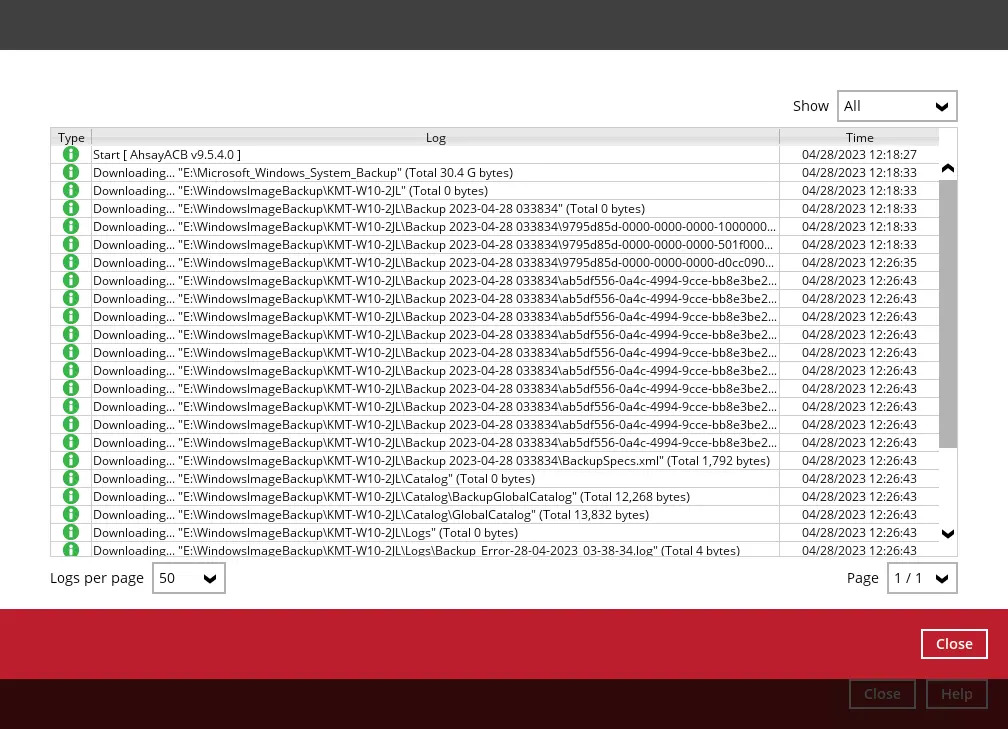Viewport: 1008px width, 729px height.
Task: Select the 04/28/2023 12:18:27 time cell
Action: pos(859,155)
